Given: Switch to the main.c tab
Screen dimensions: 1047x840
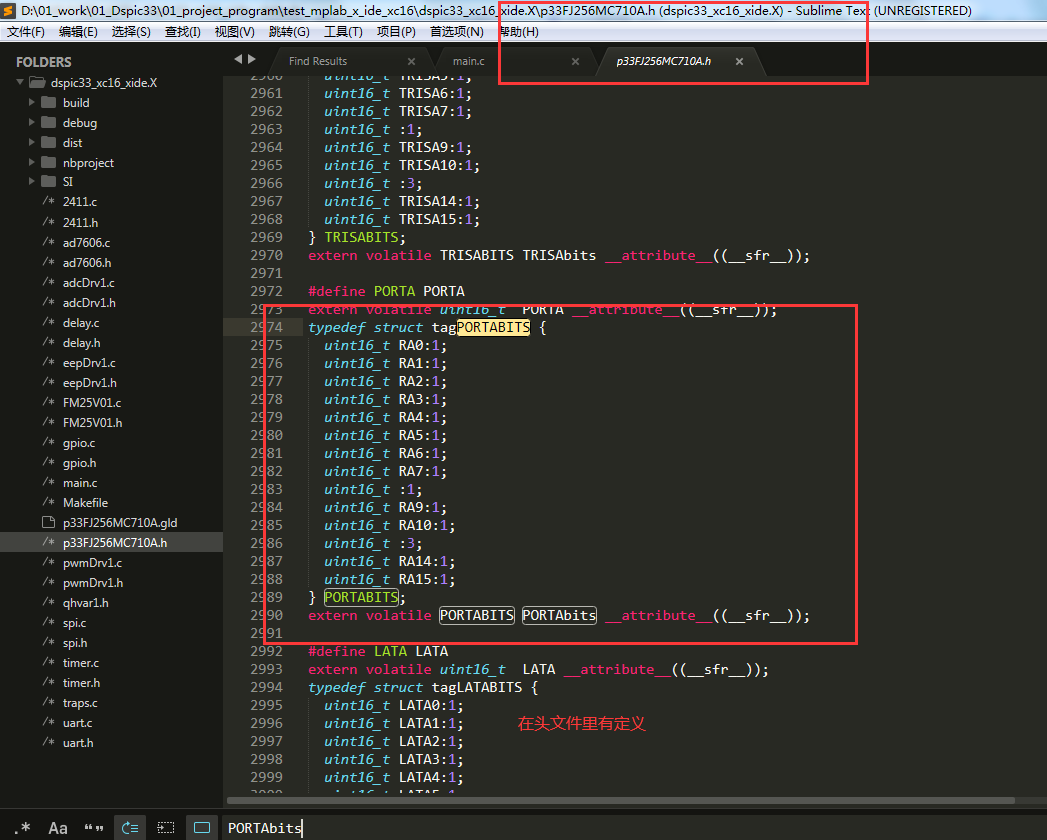Looking at the screenshot, I should click(469, 62).
